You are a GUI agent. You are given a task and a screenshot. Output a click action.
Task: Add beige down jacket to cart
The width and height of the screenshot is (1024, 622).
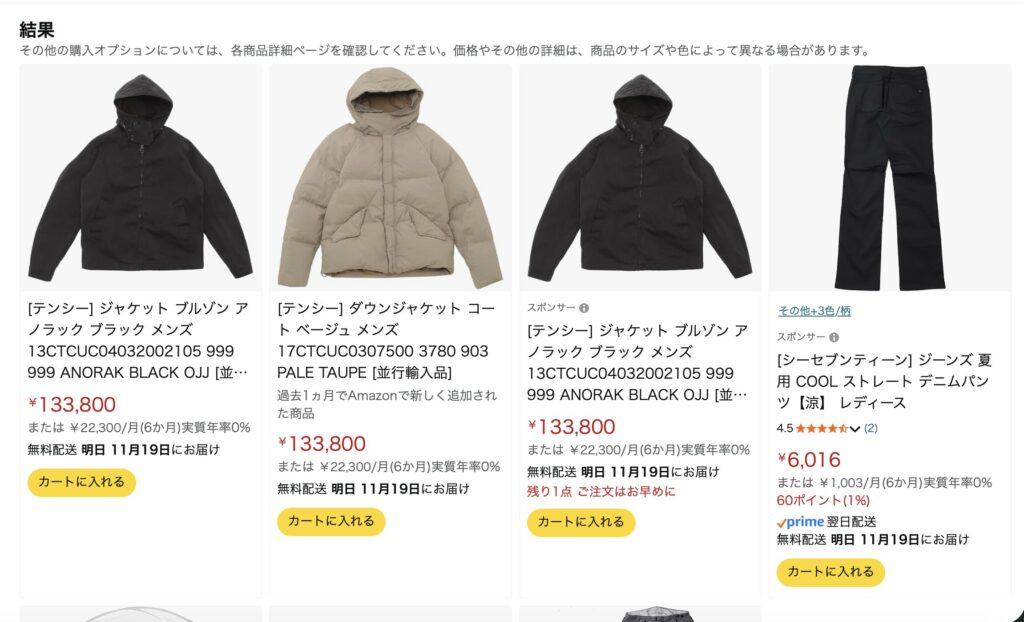pos(331,521)
